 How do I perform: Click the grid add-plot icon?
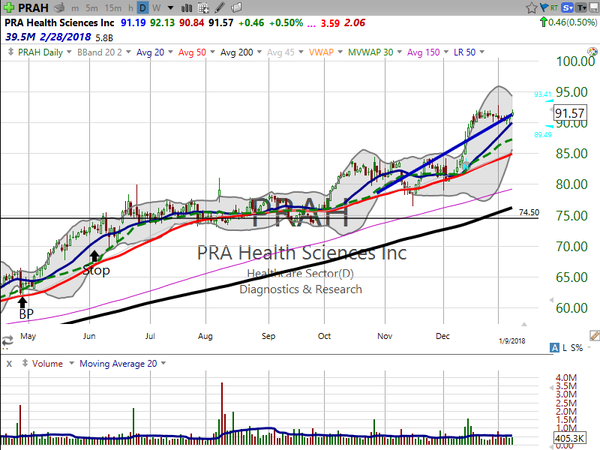[x=204, y=8]
